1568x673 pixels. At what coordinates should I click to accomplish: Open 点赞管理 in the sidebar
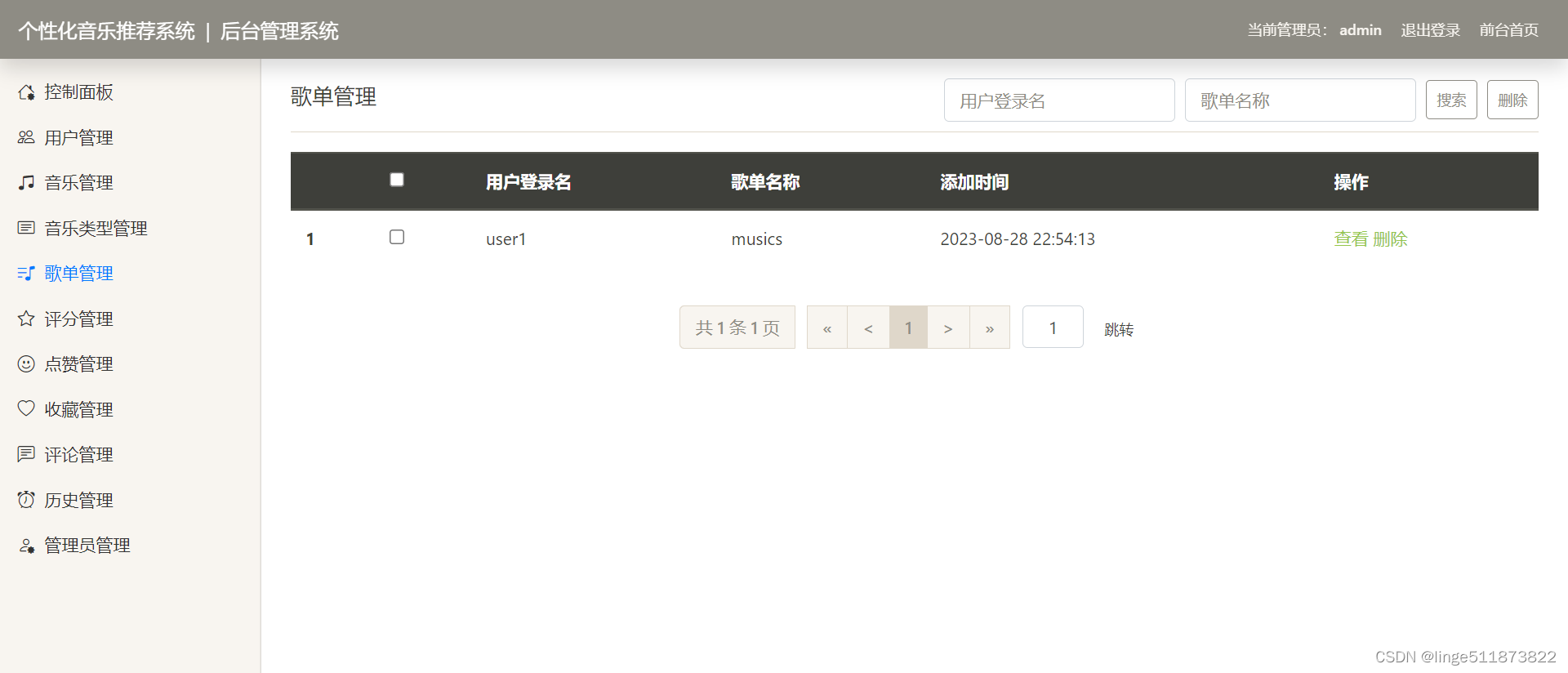pos(79,364)
